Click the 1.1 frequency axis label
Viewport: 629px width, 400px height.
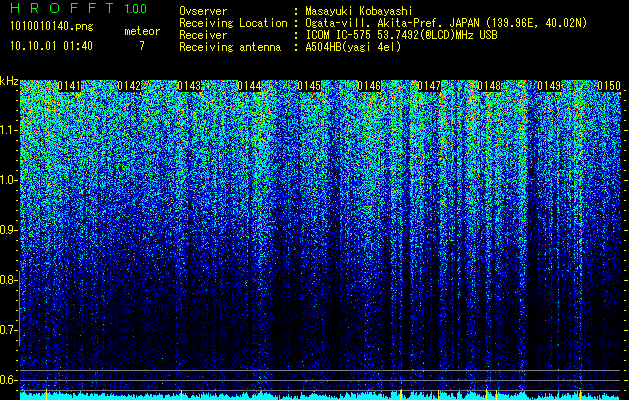tap(8, 130)
